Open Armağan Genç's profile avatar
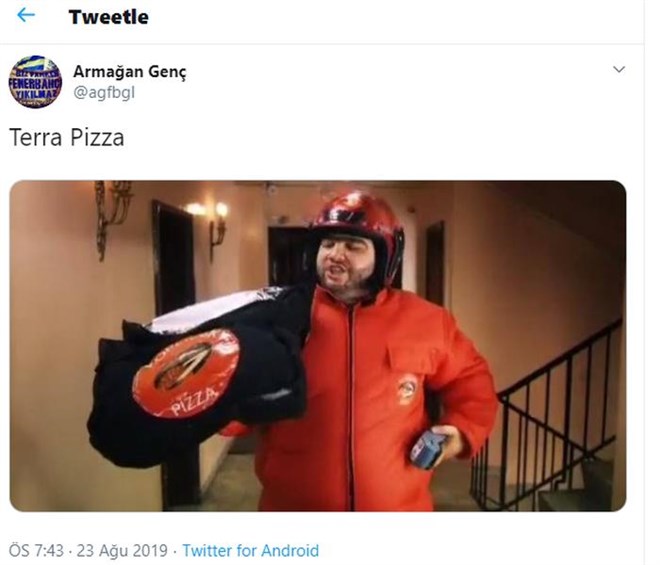This screenshot has height=565, width=660. coord(35,82)
